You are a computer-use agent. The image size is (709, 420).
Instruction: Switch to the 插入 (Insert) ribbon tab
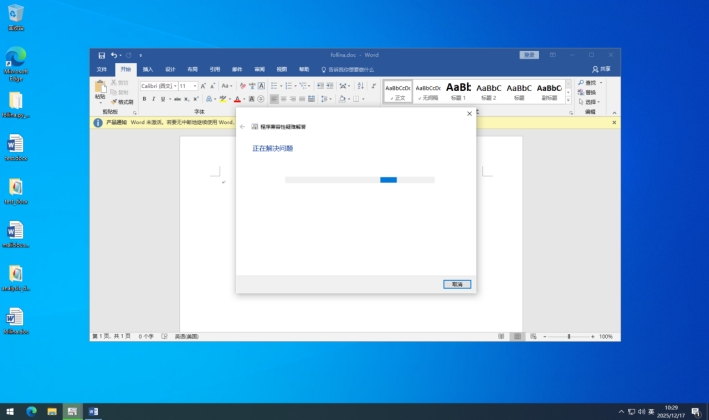(148, 70)
